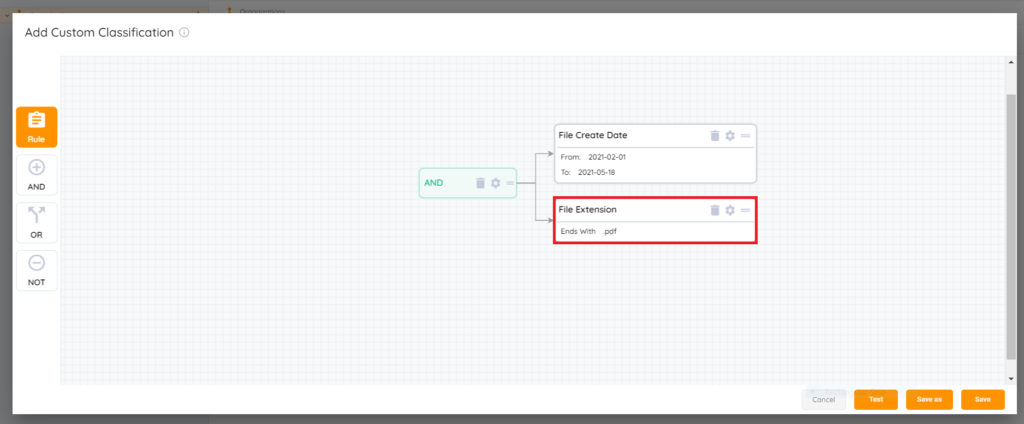Open File Create Date rule settings gear

point(730,135)
